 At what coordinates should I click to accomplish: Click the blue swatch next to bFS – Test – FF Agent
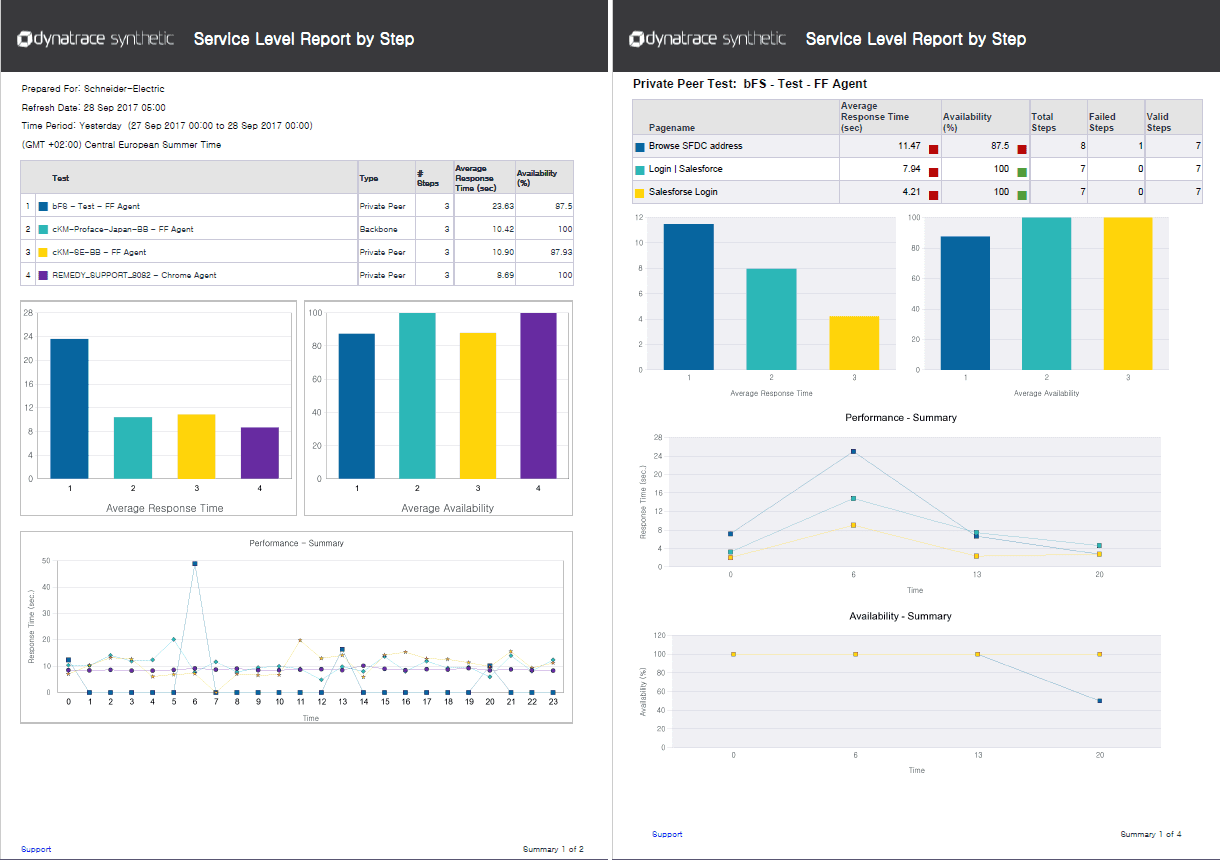pyautogui.click(x=43, y=206)
